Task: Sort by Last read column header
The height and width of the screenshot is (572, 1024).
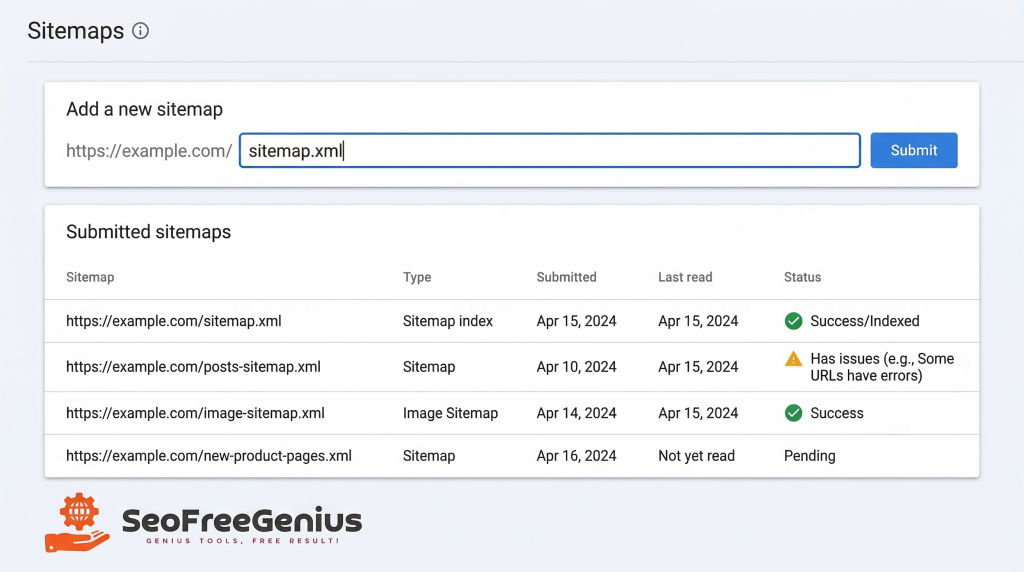Action: tap(685, 277)
